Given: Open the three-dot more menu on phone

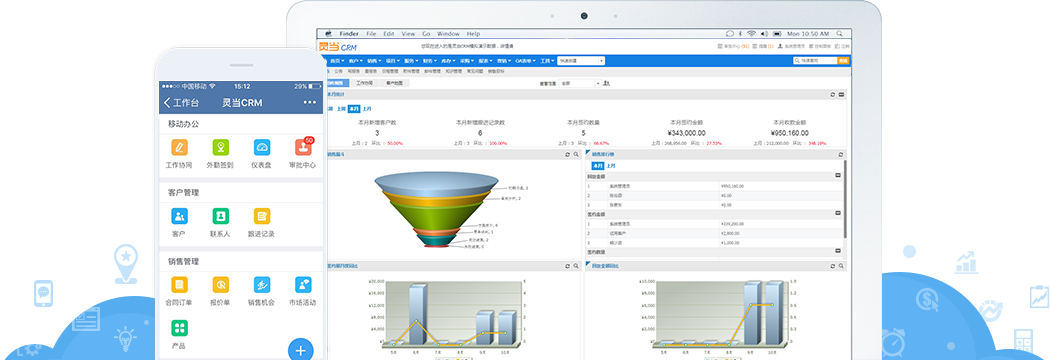Looking at the screenshot, I should 309,102.
